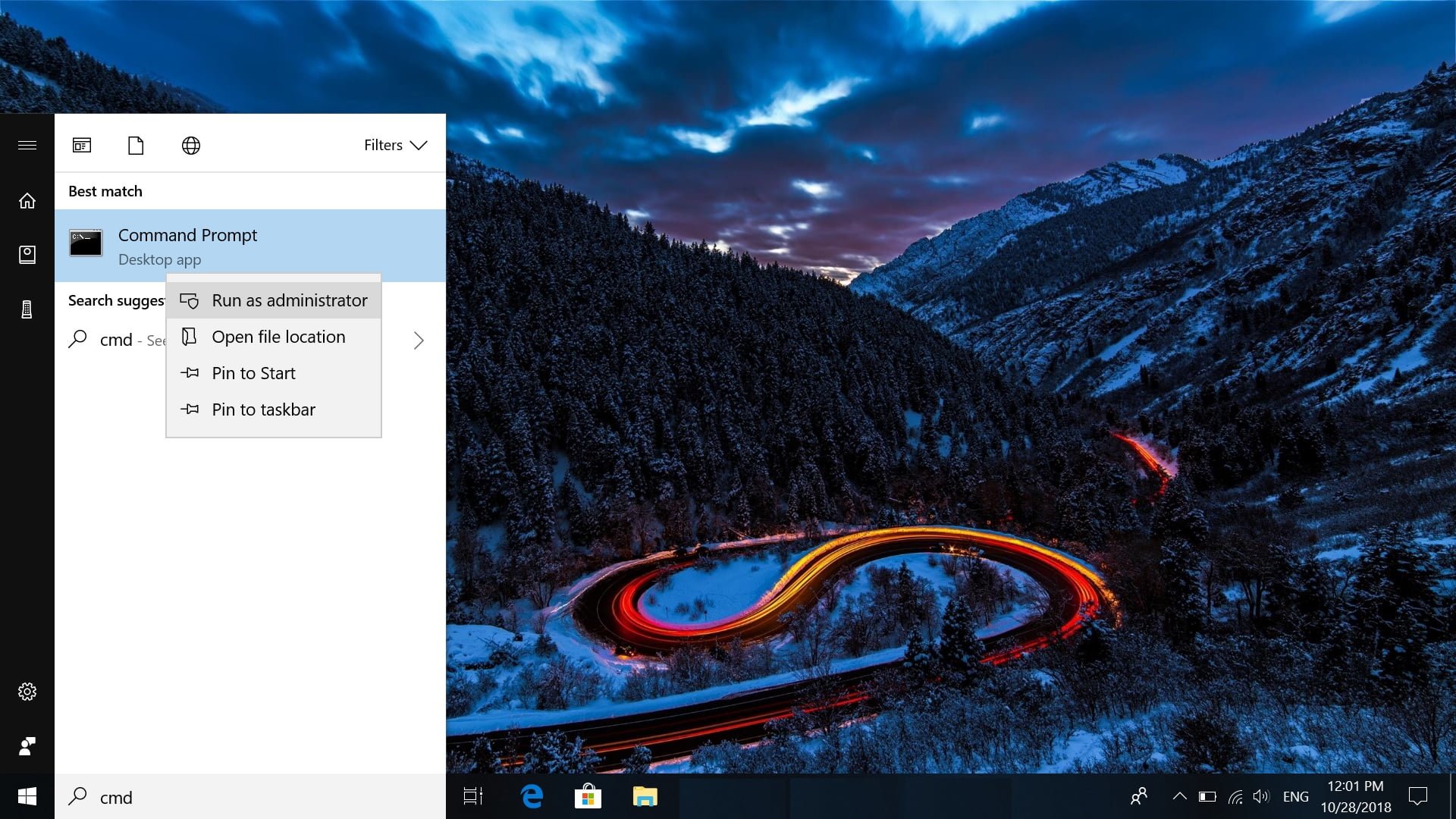Viewport: 1456px width, 819px height.
Task: Select Pin to Start option
Action: pos(253,373)
